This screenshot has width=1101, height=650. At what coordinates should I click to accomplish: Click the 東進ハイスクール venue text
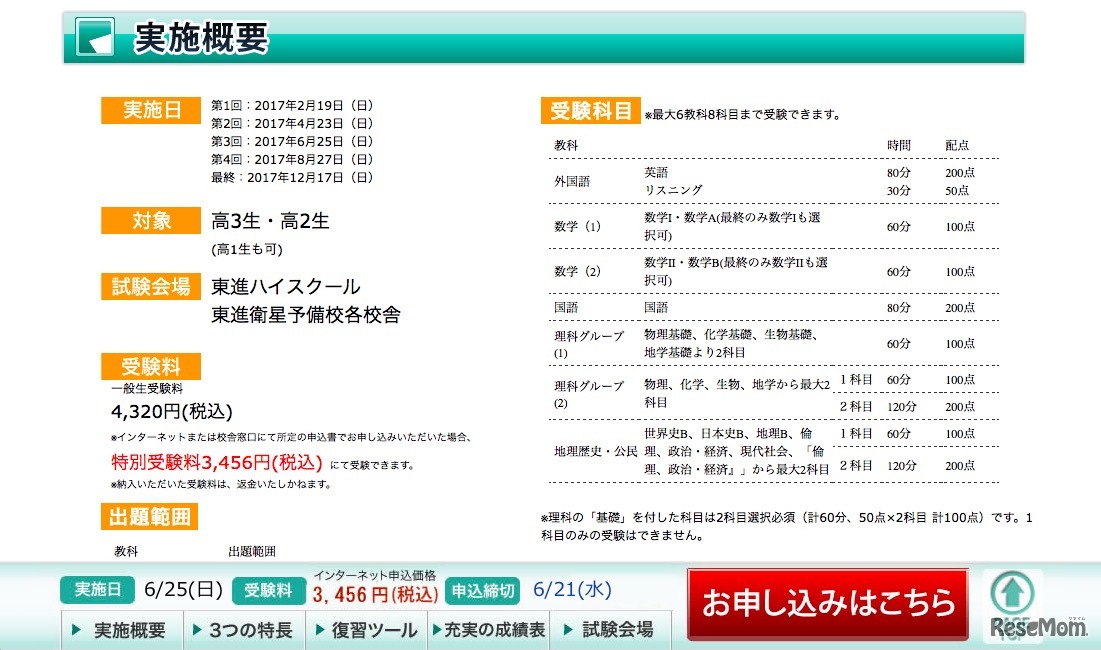tap(286, 286)
